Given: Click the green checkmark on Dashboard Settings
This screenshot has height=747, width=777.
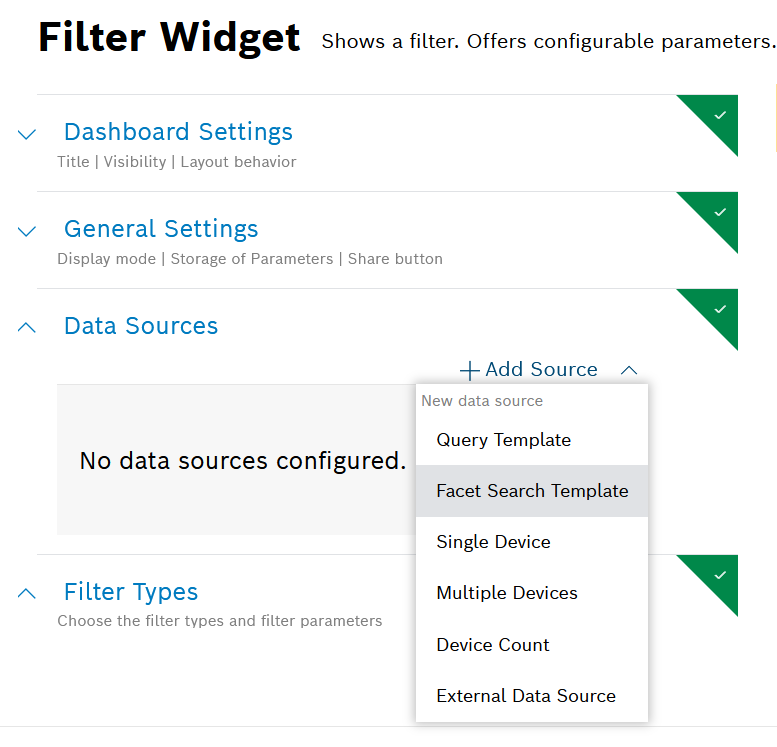Looking at the screenshot, I should tap(720, 115).
